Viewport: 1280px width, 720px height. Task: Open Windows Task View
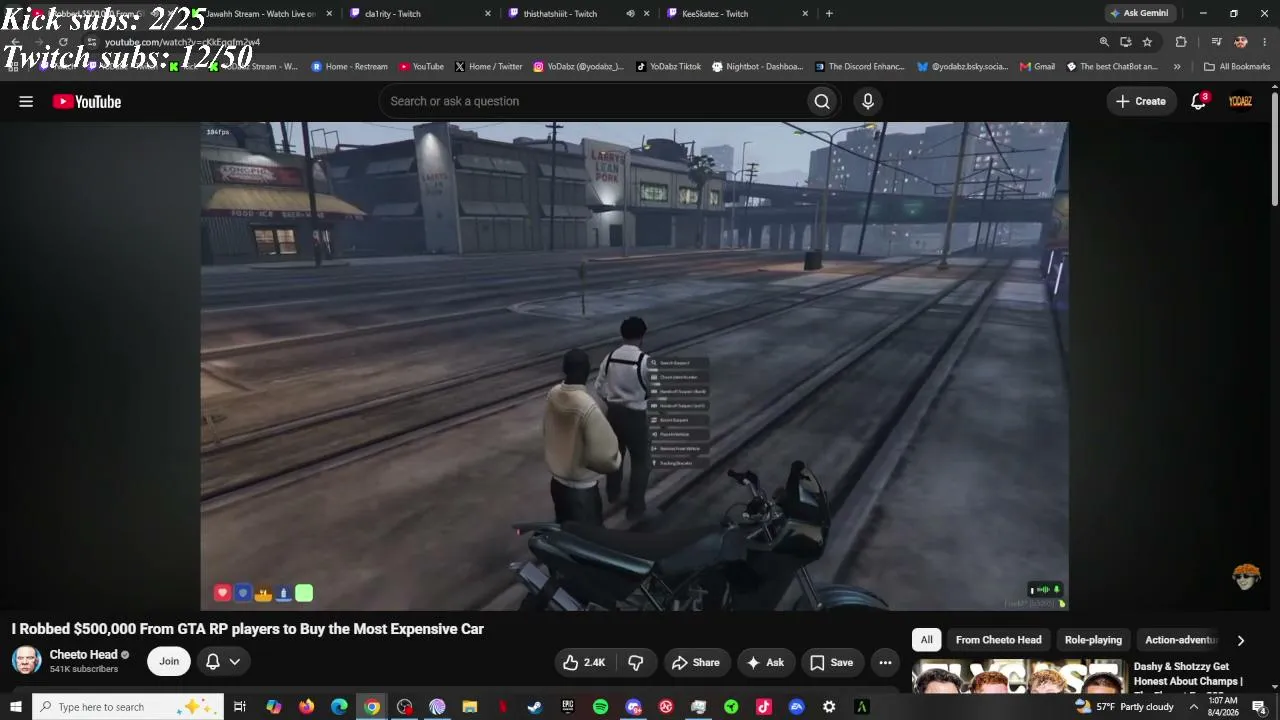240,707
